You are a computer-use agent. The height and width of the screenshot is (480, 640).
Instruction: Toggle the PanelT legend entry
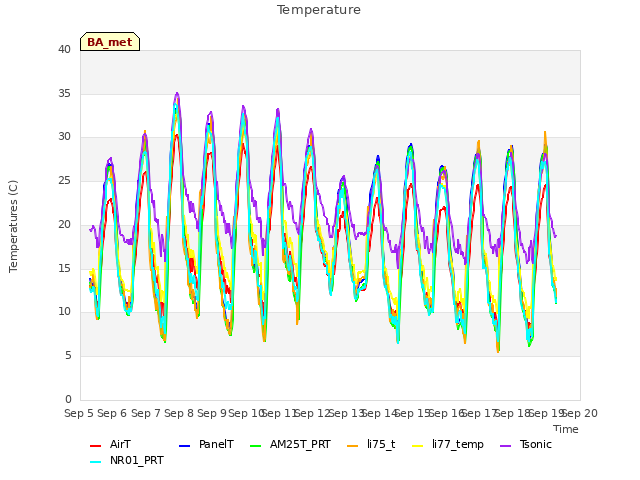206,444
